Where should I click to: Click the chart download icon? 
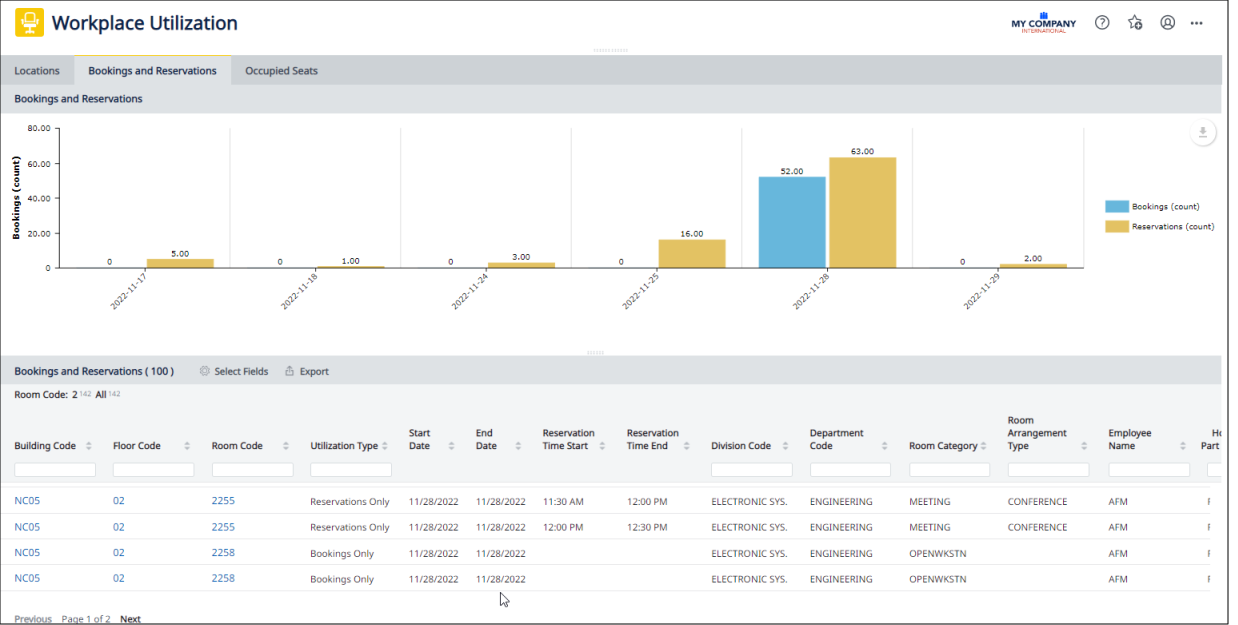[x=1203, y=133]
